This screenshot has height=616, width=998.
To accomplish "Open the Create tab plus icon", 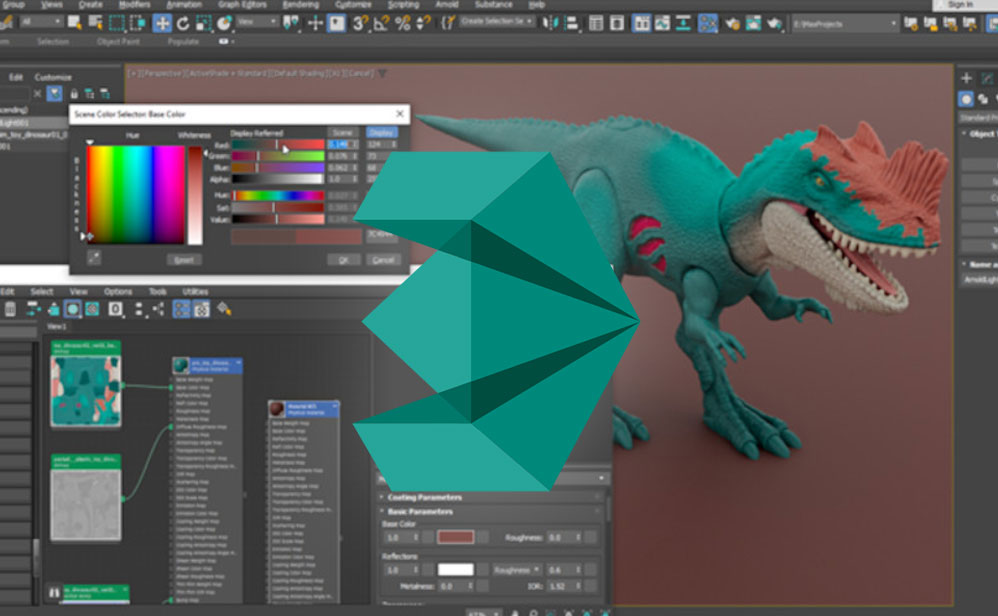I will pos(966,78).
